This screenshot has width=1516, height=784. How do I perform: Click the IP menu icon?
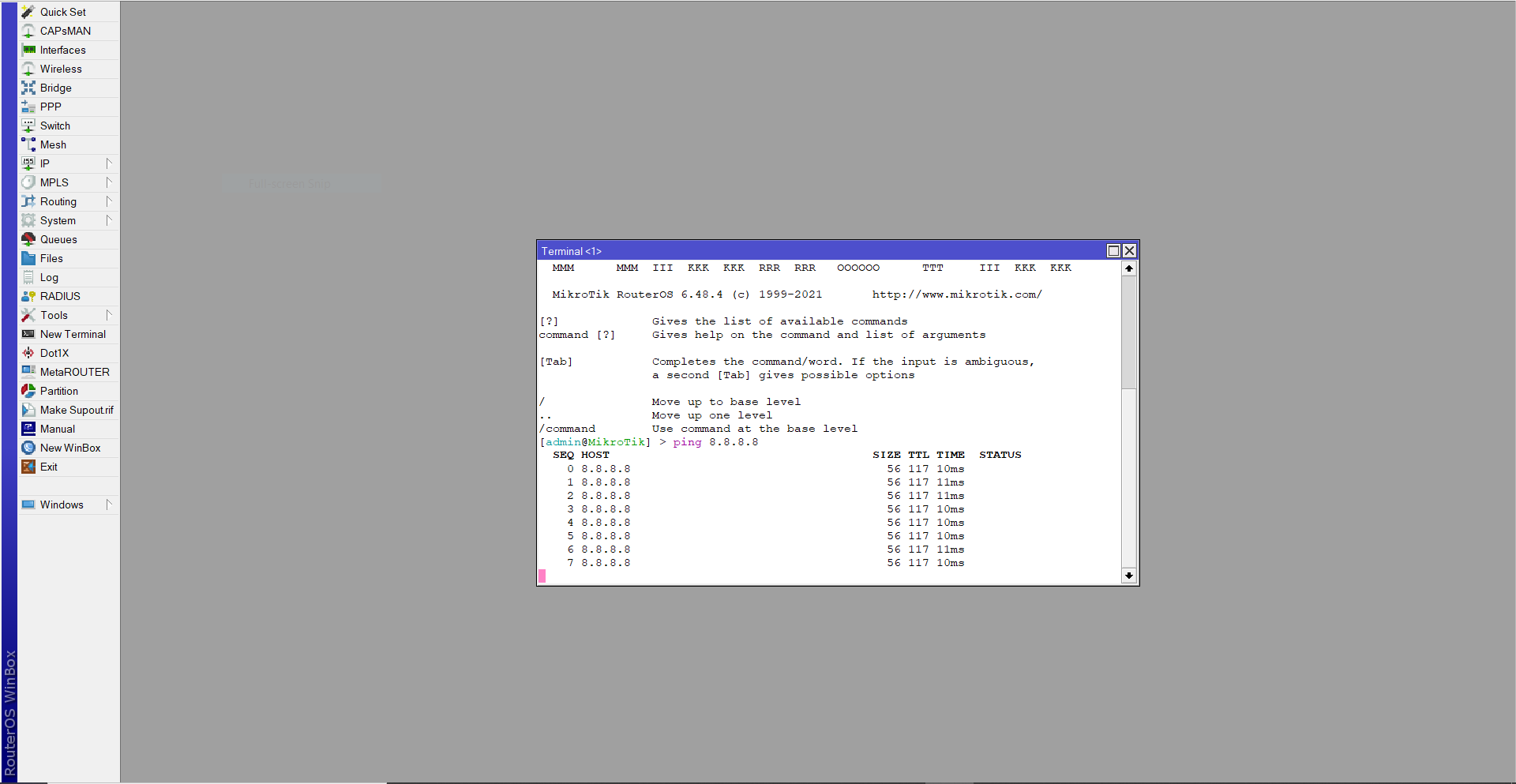(28, 163)
